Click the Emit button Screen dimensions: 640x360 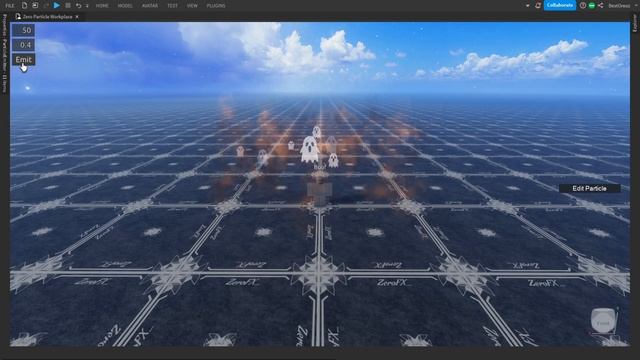23,60
